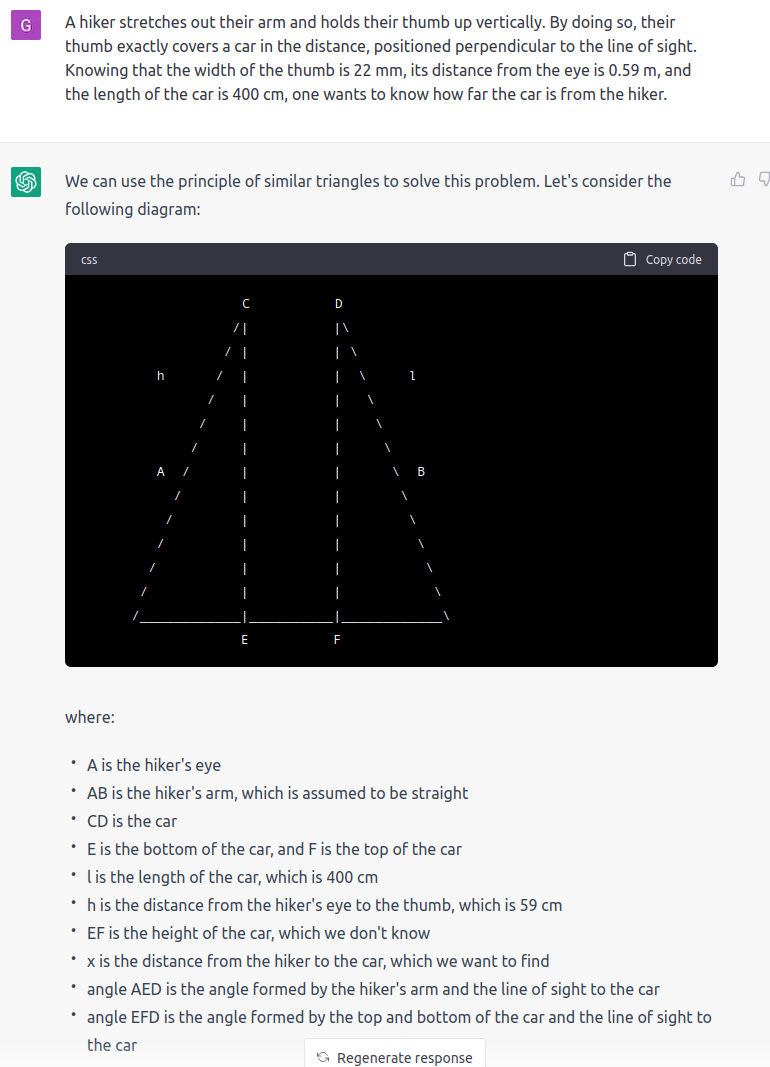Click the thumbs up feedback icon
The image size is (770, 1067).
[737, 180]
